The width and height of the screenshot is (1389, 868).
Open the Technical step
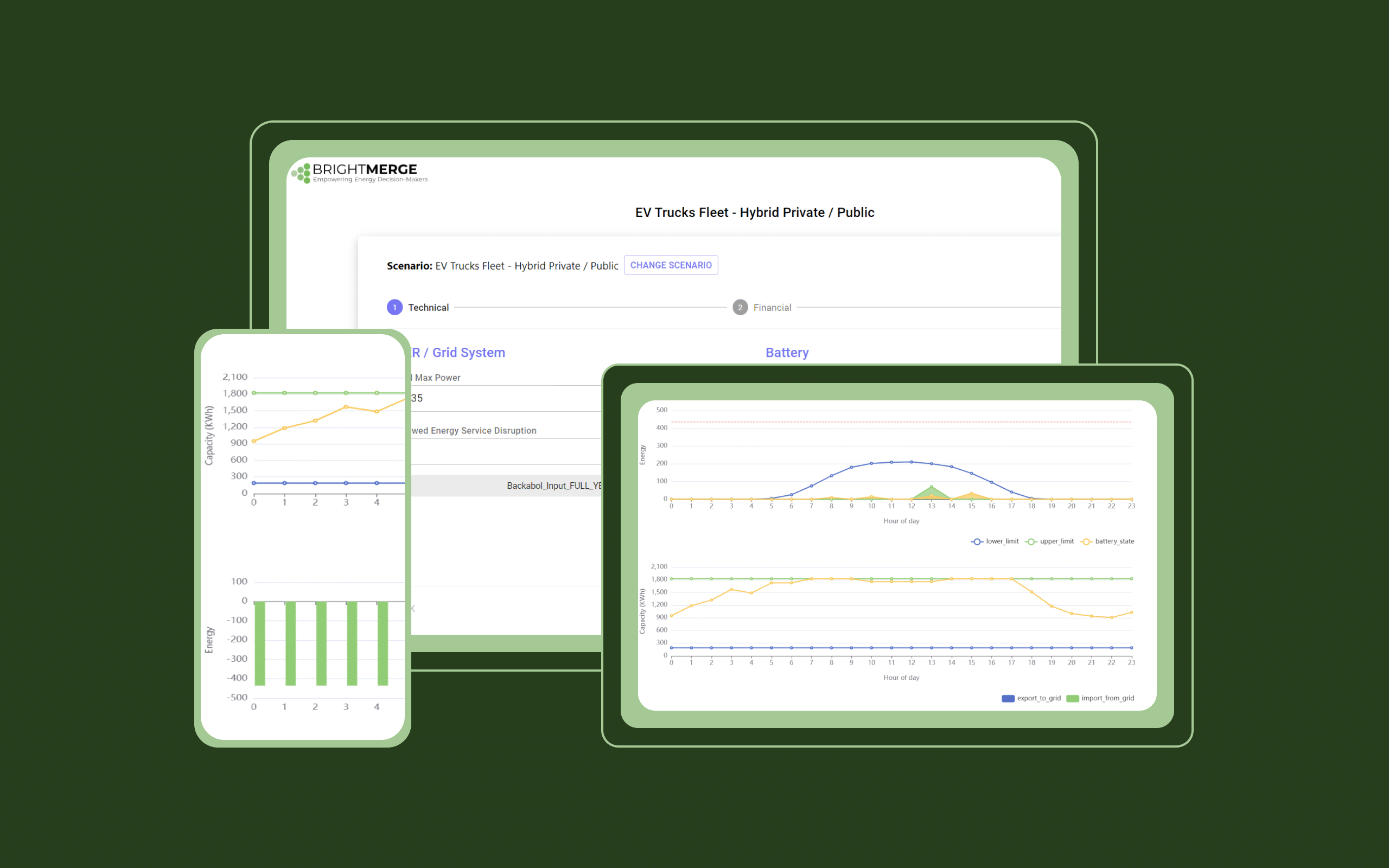click(x=418, y=308)
